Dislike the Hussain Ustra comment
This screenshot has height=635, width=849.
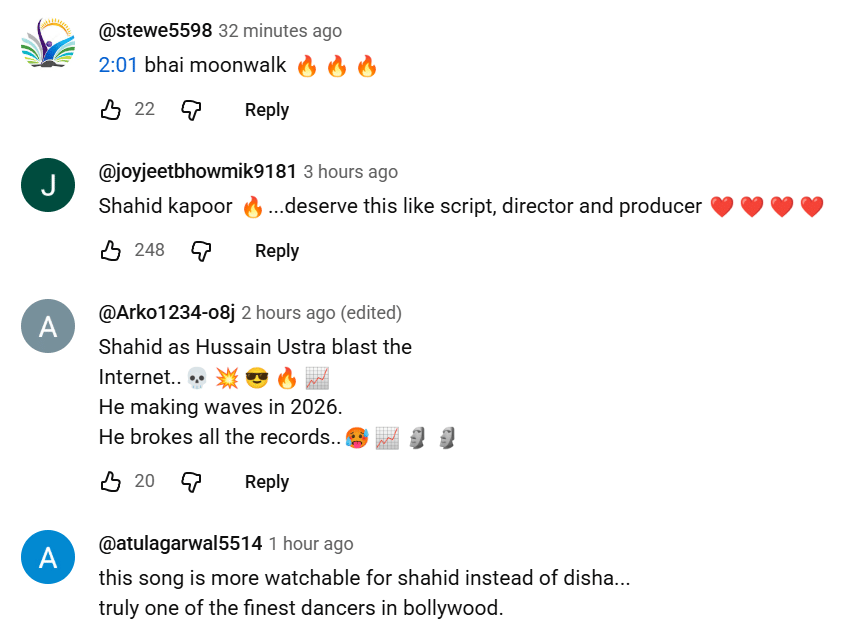coord(191,482)
